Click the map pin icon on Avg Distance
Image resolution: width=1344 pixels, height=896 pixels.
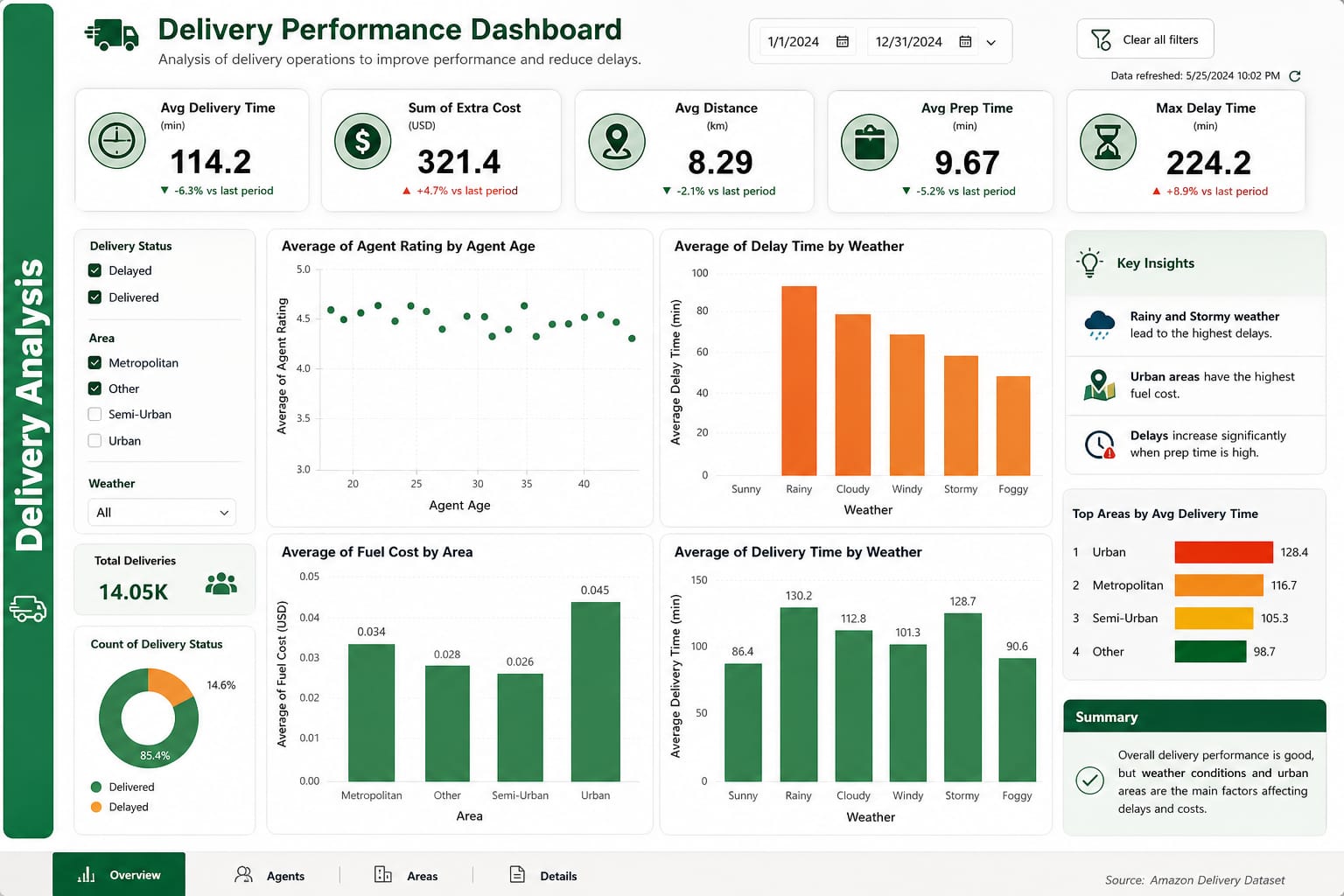click(617, 141)
